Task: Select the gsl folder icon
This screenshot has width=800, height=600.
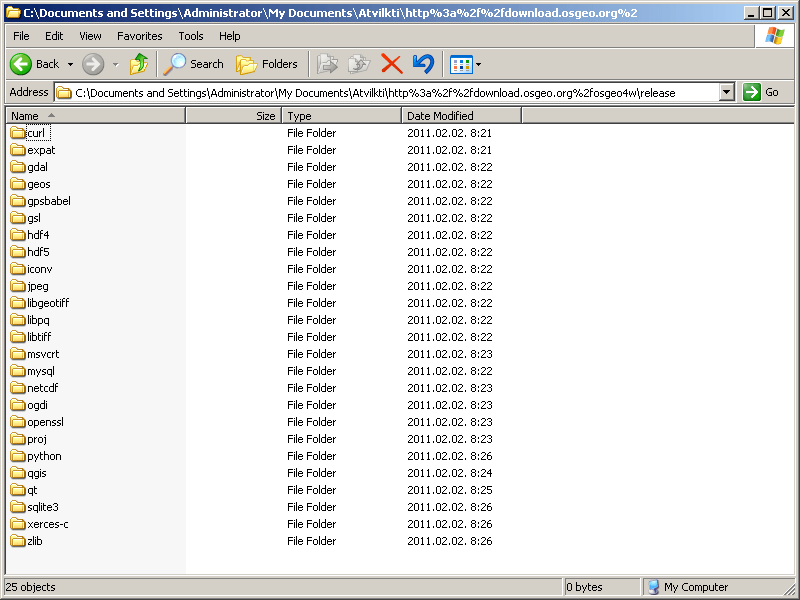Action: click(x=17, y=218)
